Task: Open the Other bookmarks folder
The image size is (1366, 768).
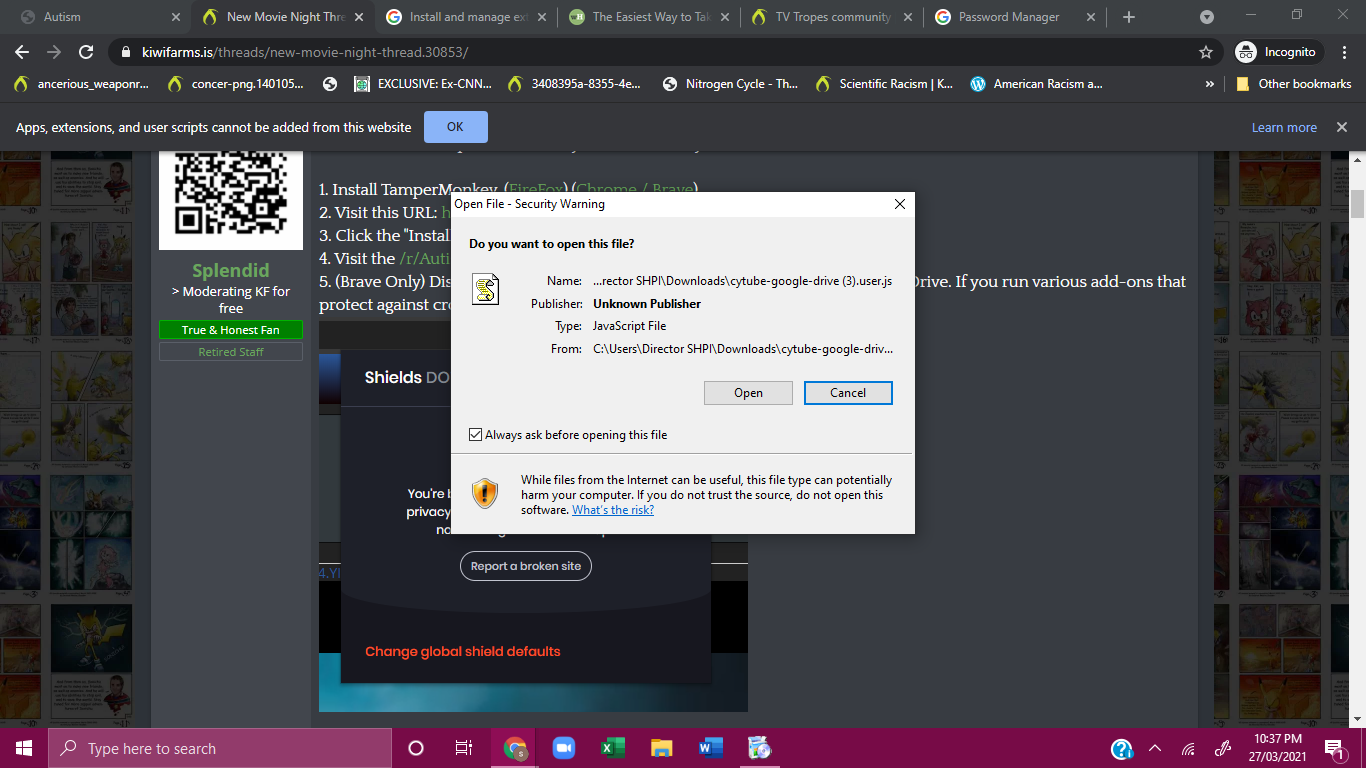Action: click(x=1294, y=84)
